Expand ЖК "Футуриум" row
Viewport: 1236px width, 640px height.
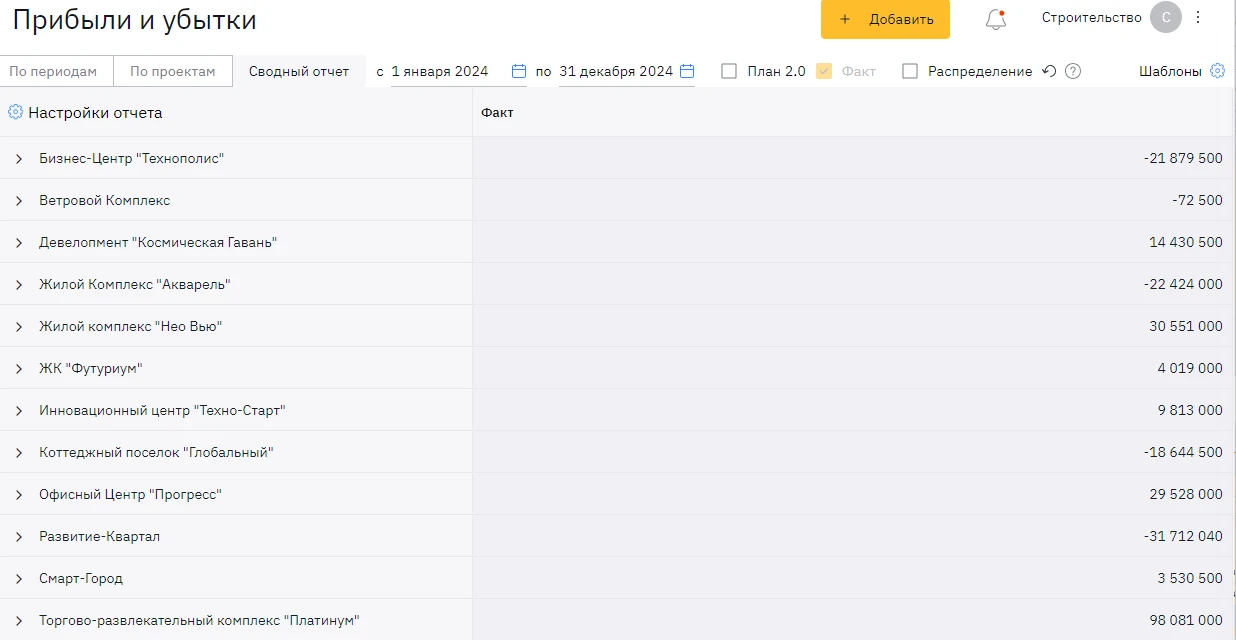coord(19,369)
